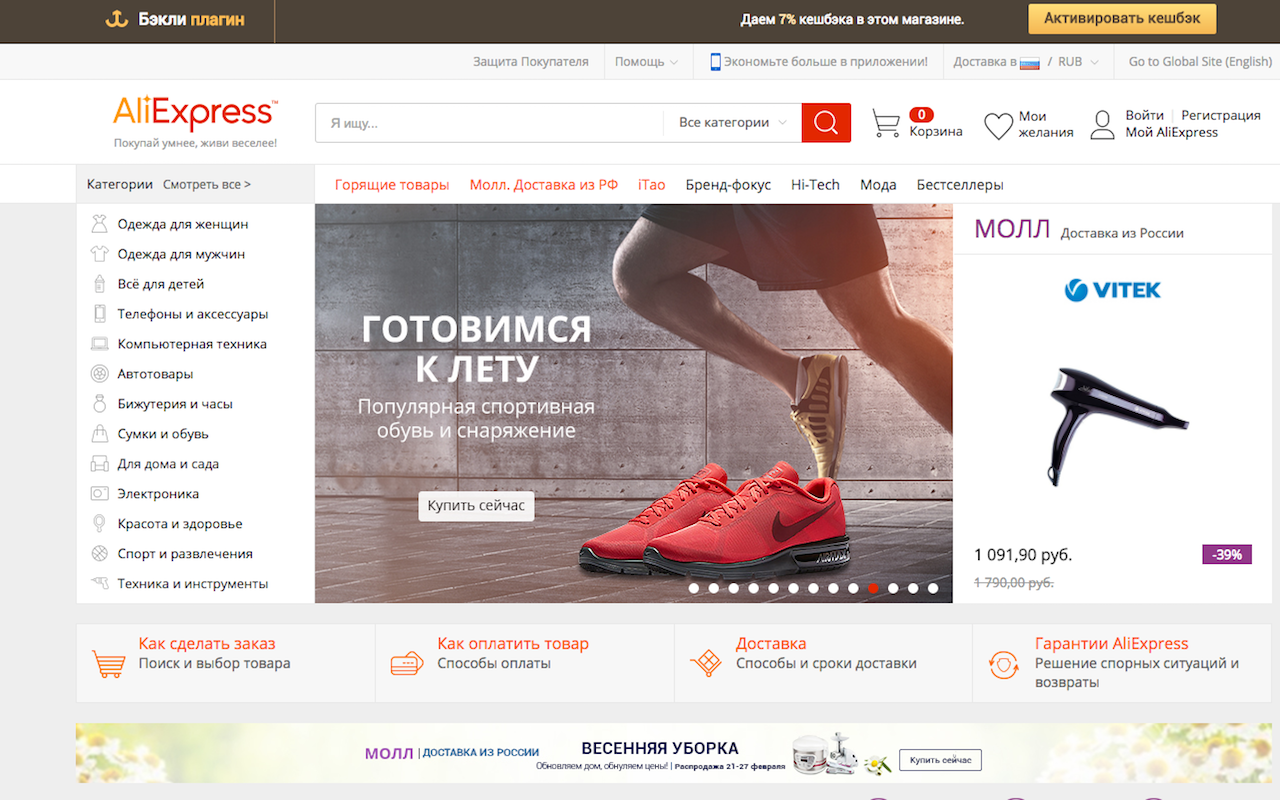Click Активировать кешбэк button
Screen dimensions: 1280x800
pyautogui.click(x=1122, y=19)
